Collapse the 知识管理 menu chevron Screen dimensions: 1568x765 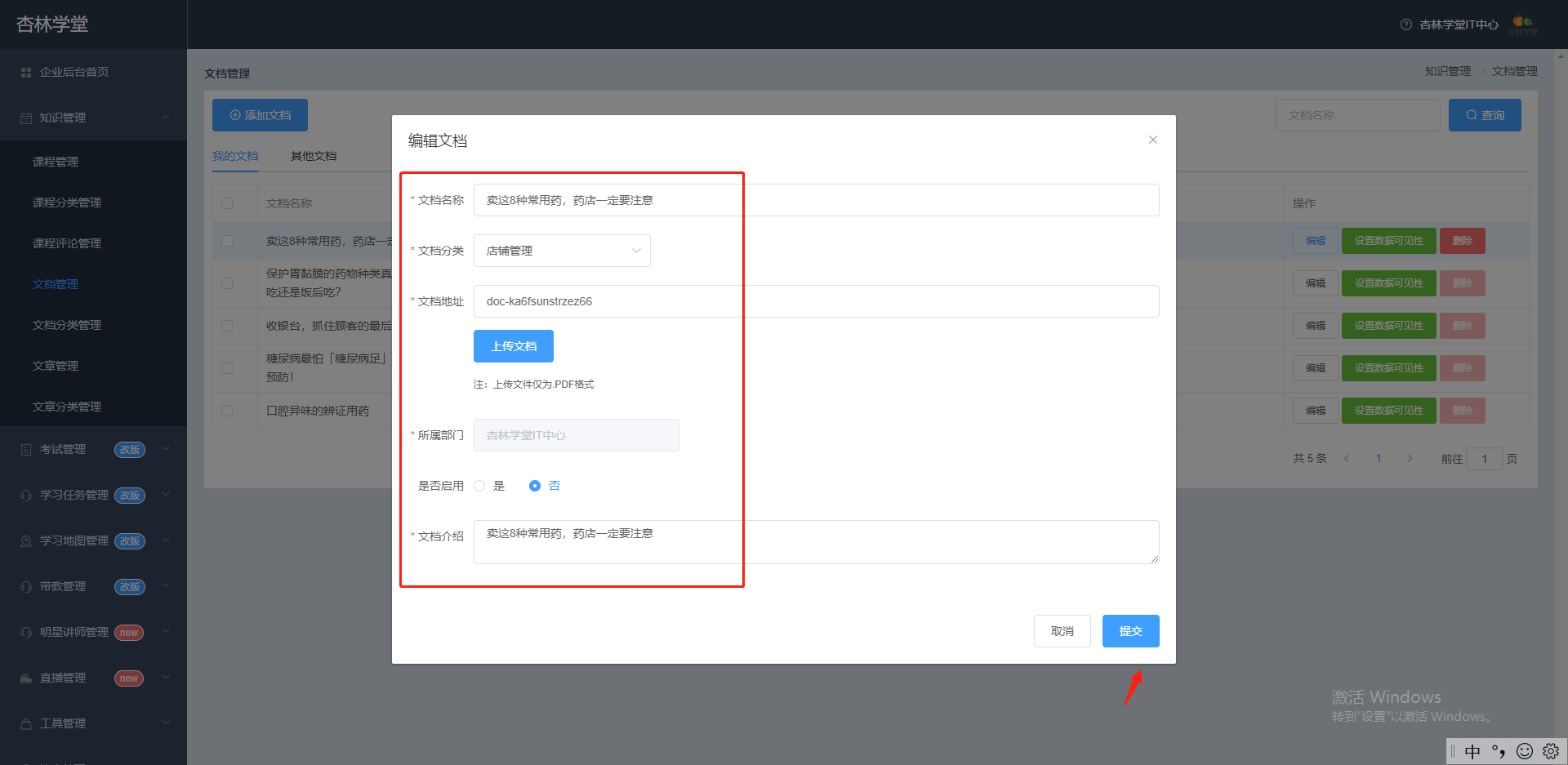(166, 118)
